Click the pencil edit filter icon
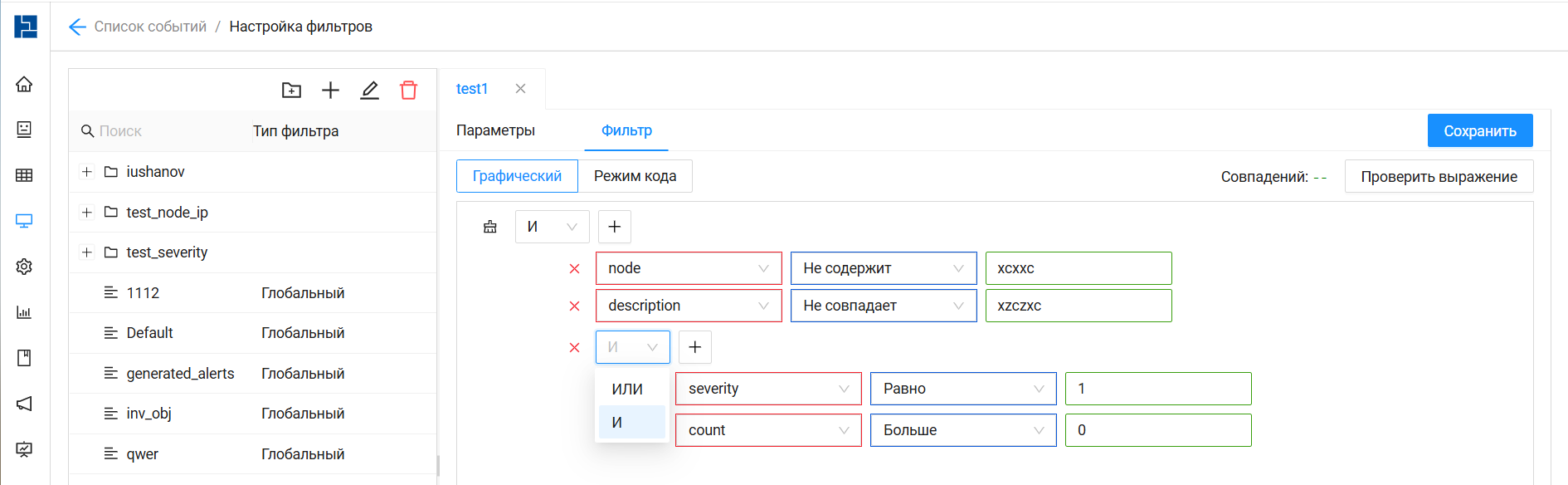Image resolution: width=1568 pixels, height=485 pixels. pos(369,90)
